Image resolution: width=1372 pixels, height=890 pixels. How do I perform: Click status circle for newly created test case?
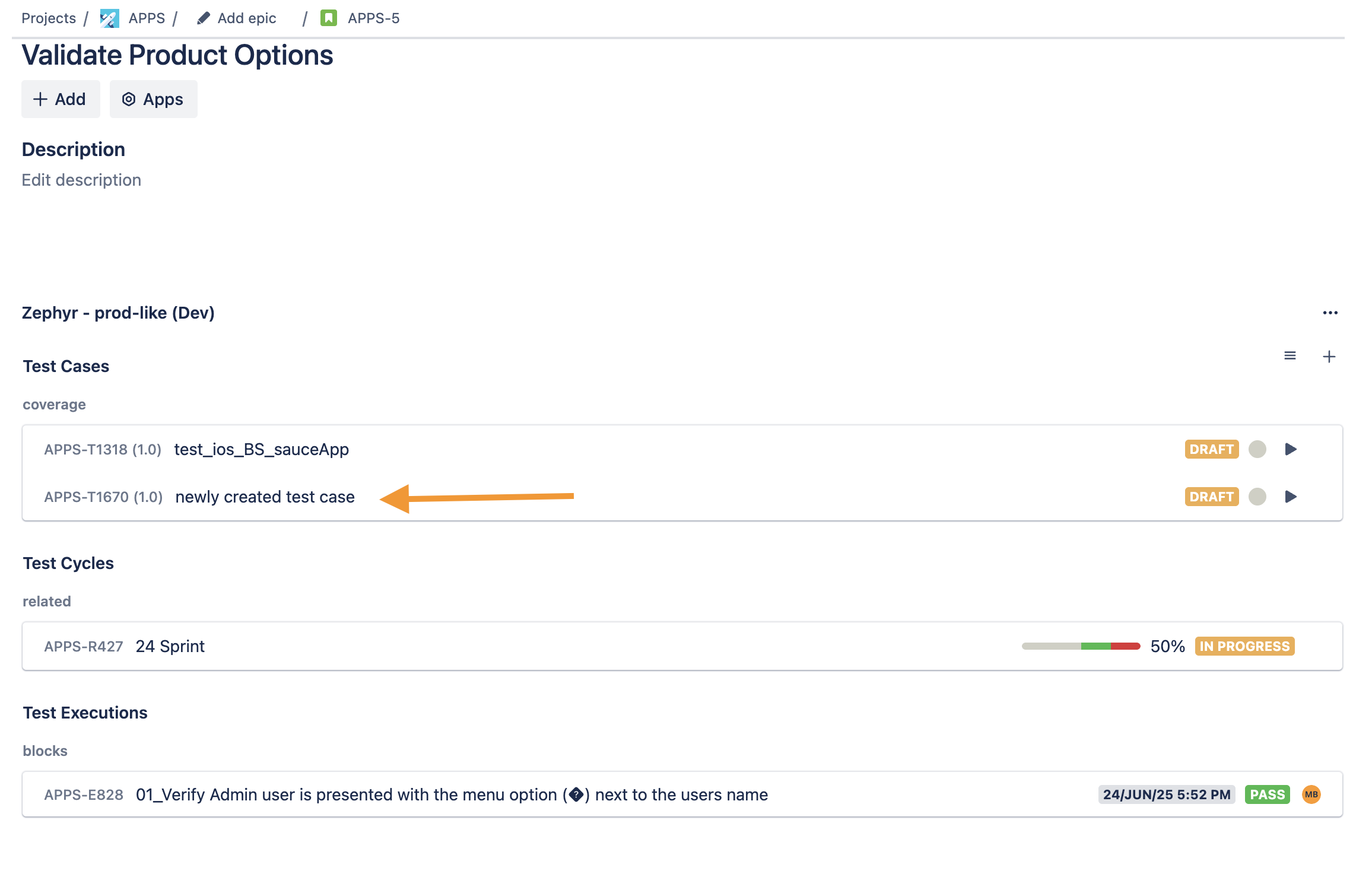[x=1257, y=497]
